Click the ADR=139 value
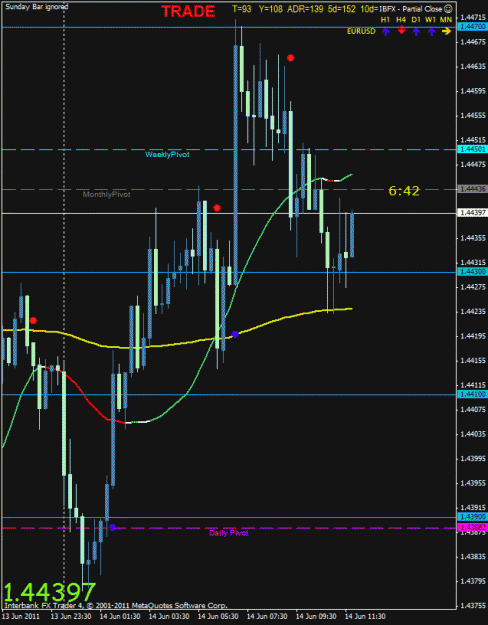The width and height of the screenshot is (488, 625). 305,9
